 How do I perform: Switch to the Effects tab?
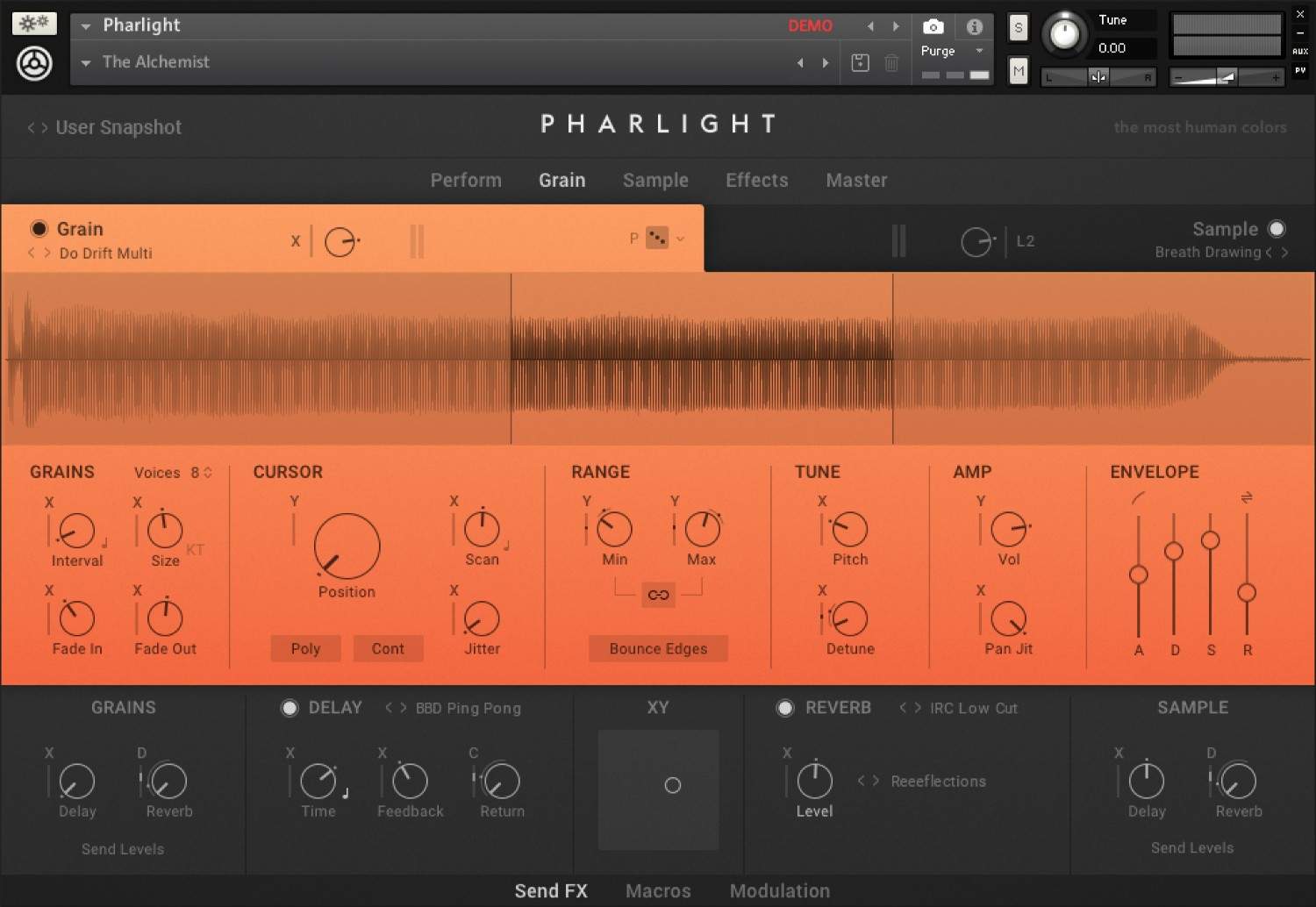[756, 181]
